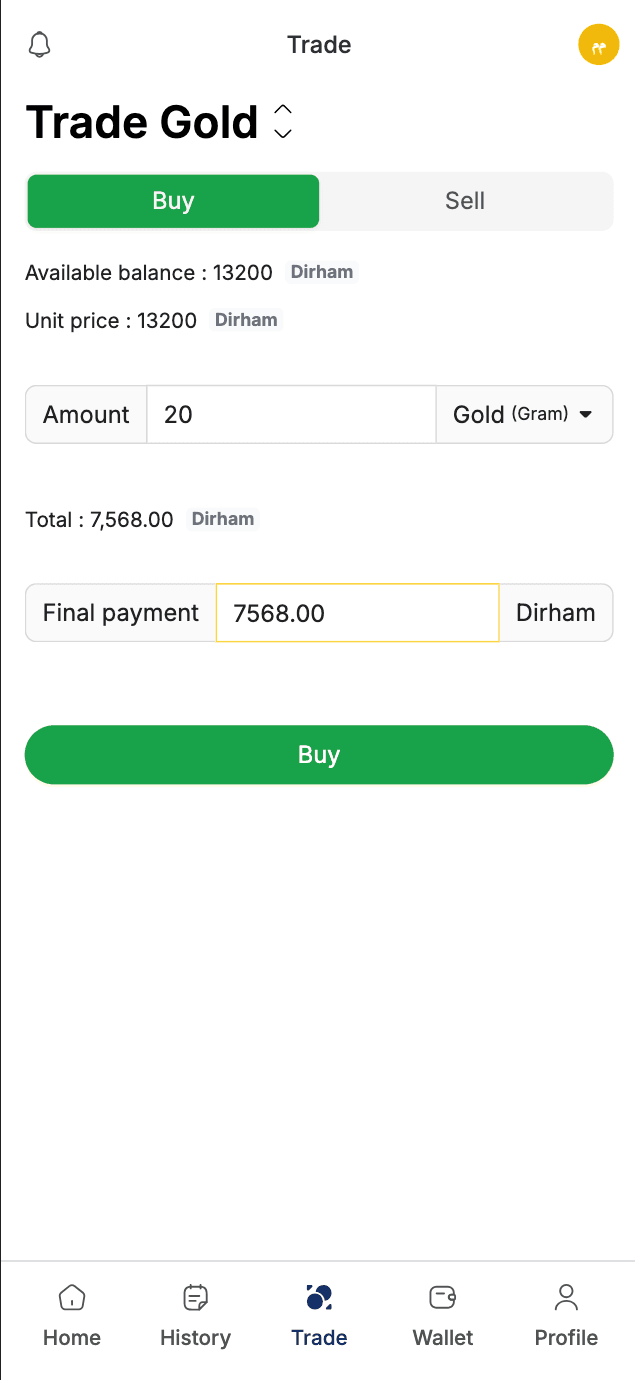Viewport: 635px width, 1380px height.
Task: Click the Dirham unit label after Final payment
Action: (x=555, y=613)
